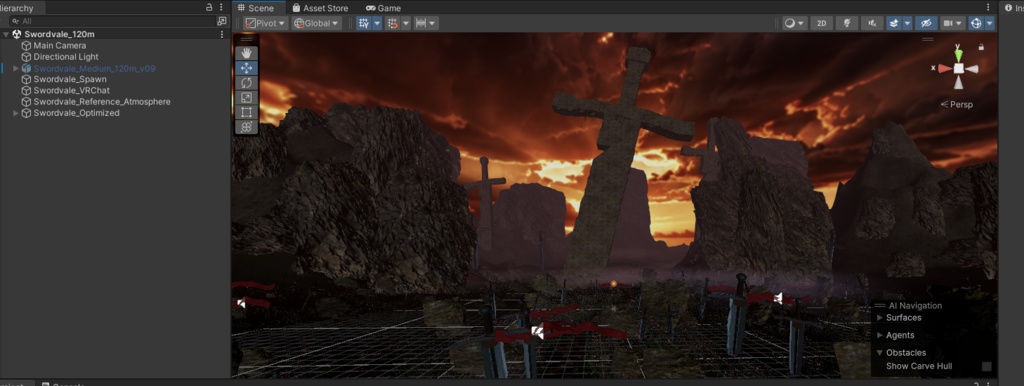
Task: Collapse Obstacles in AI Navigation overlay
Action: [x=880, y=353]
